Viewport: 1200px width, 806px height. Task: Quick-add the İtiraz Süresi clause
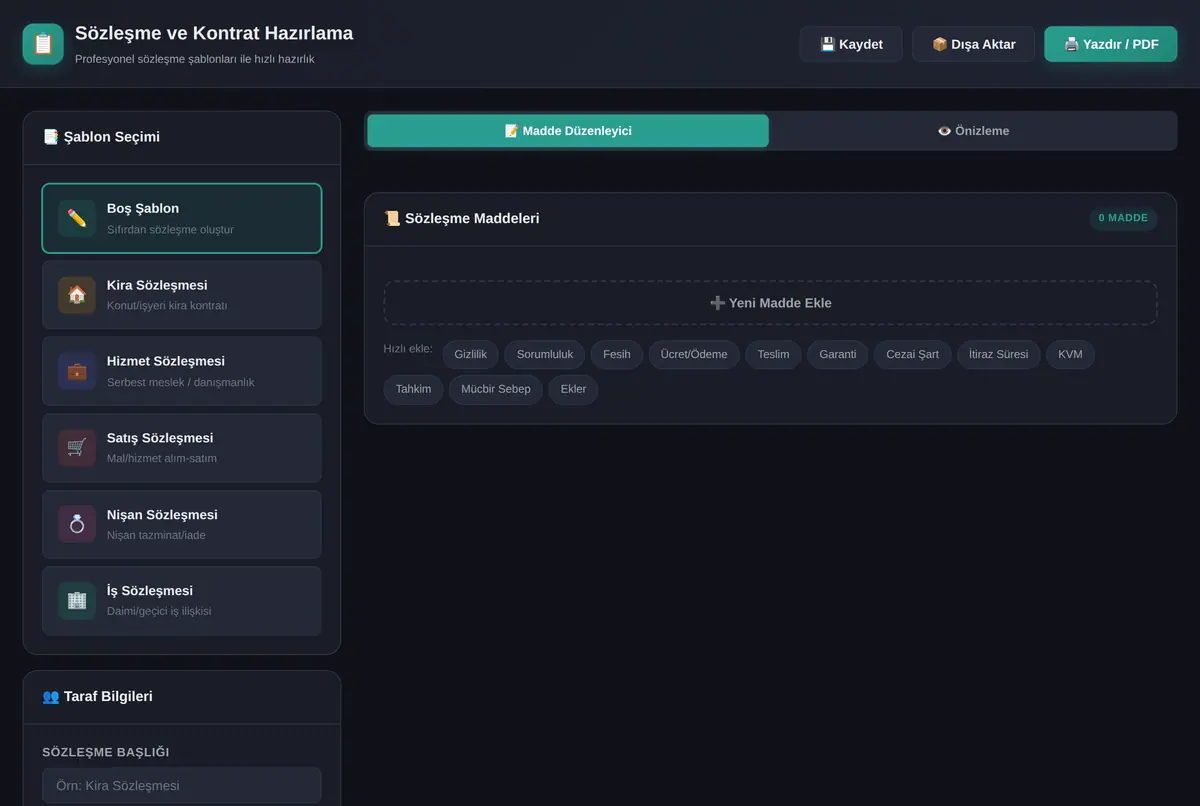pyautogui.click(x=998, y=355)
